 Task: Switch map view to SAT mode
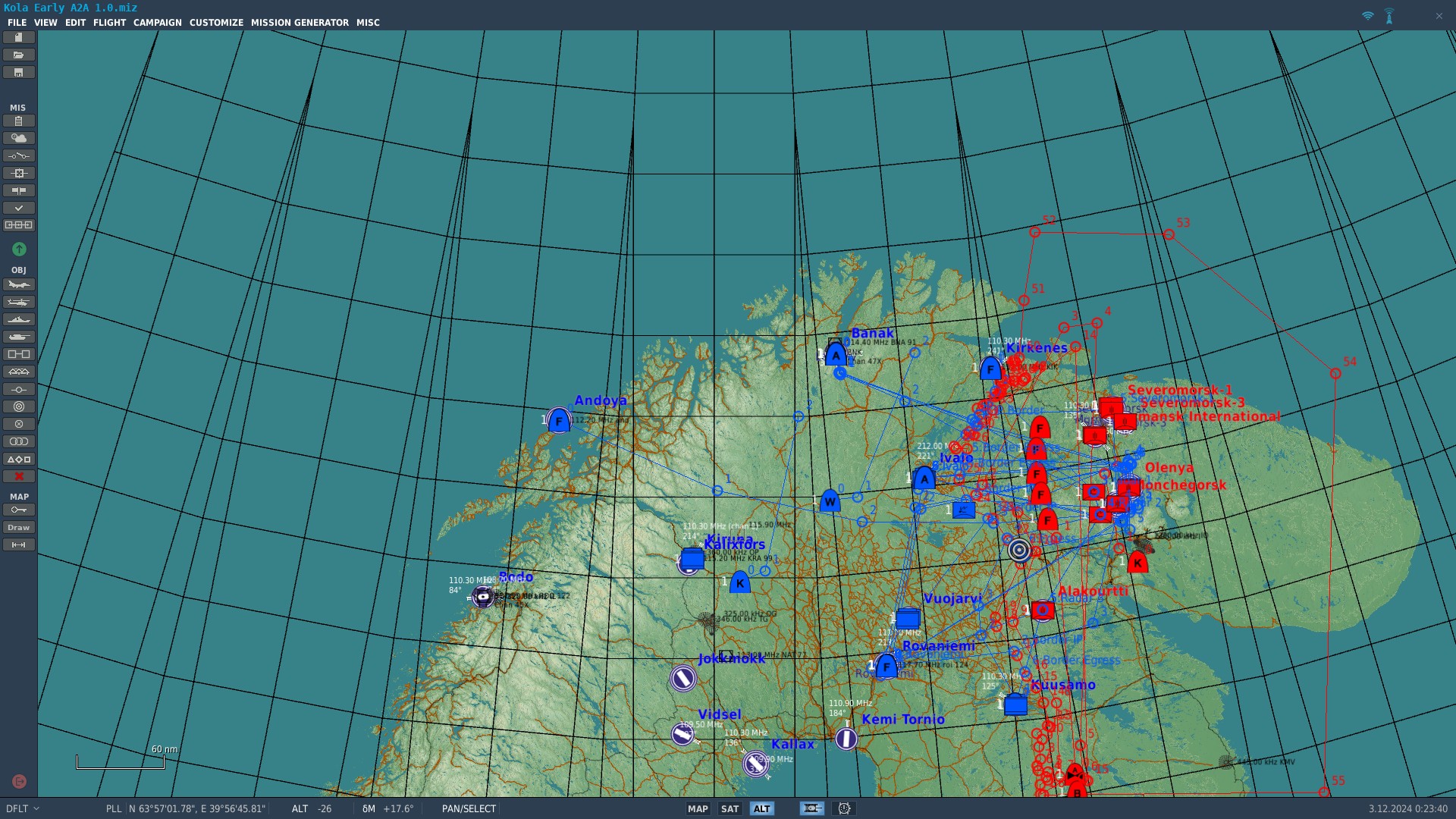(x=730, y=809)
